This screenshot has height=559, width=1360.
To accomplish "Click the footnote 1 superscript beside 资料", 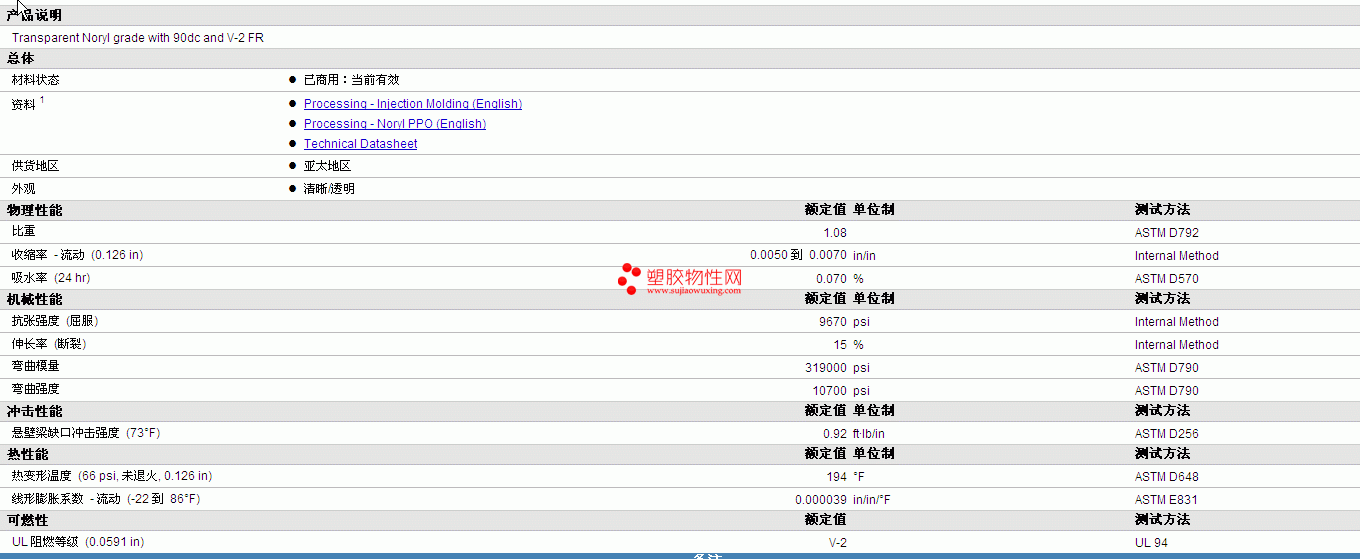I will point(42,100).
